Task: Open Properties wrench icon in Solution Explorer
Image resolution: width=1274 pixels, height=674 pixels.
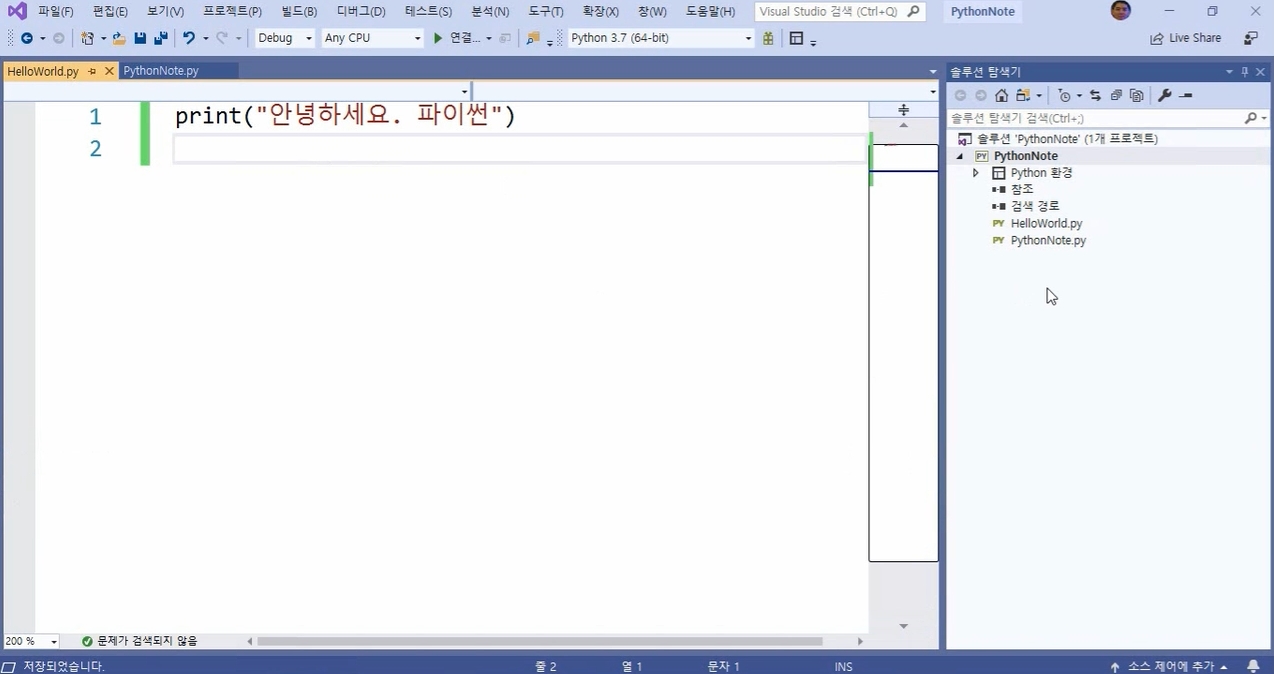Action: coord(1164,95)
